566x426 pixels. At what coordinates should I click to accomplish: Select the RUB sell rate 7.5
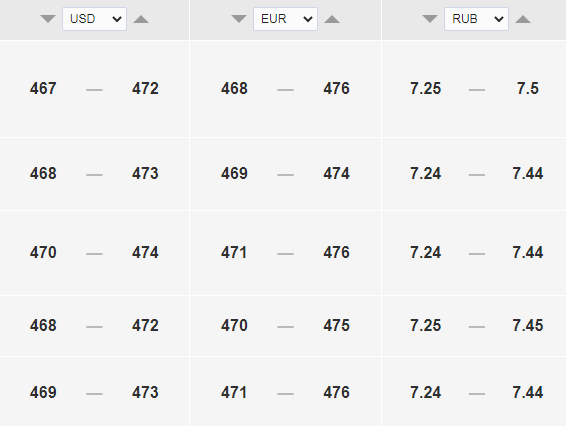pyautogui.click(x=528, y=88)
